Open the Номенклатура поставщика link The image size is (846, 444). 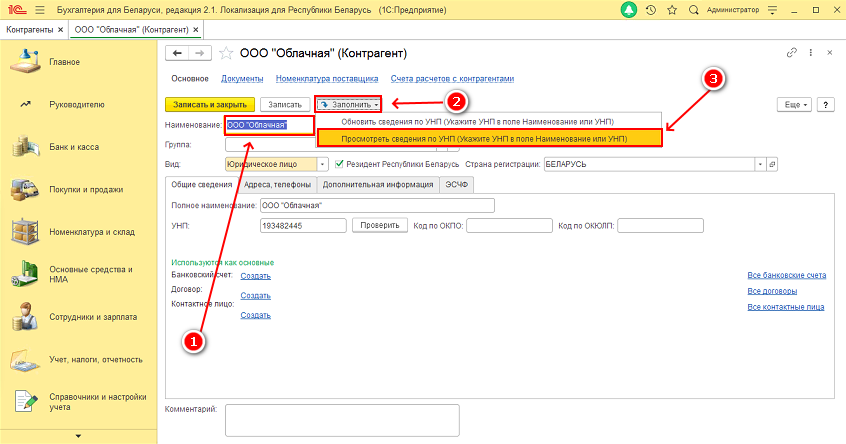click(x=327, y=79)
